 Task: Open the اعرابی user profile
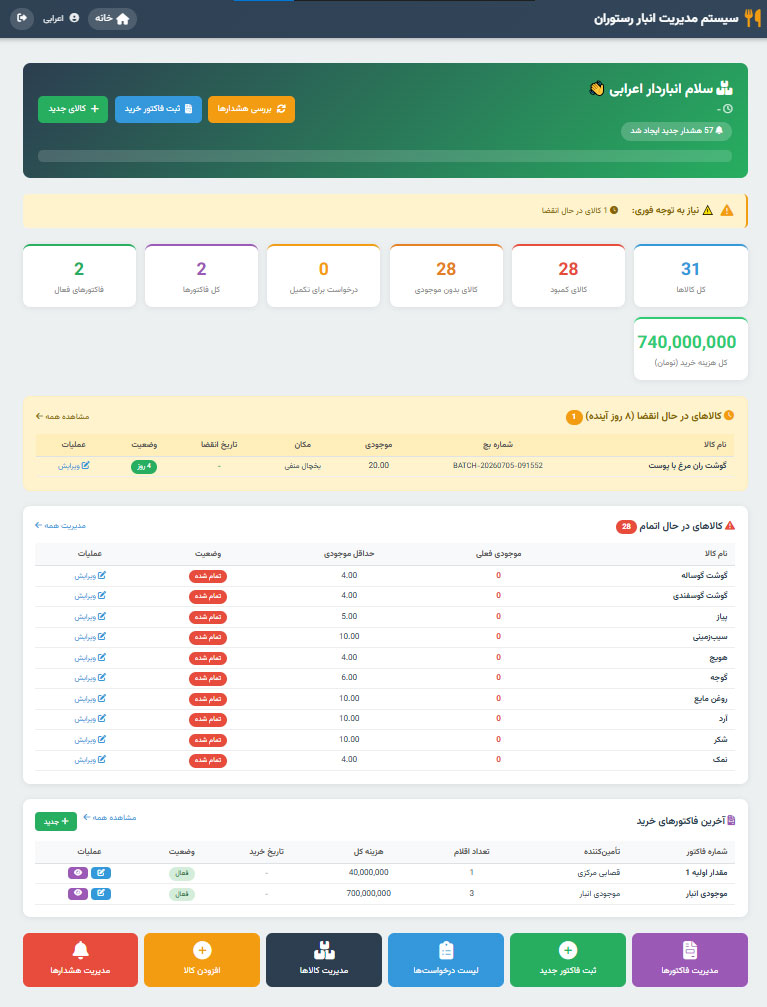[61, 19]
